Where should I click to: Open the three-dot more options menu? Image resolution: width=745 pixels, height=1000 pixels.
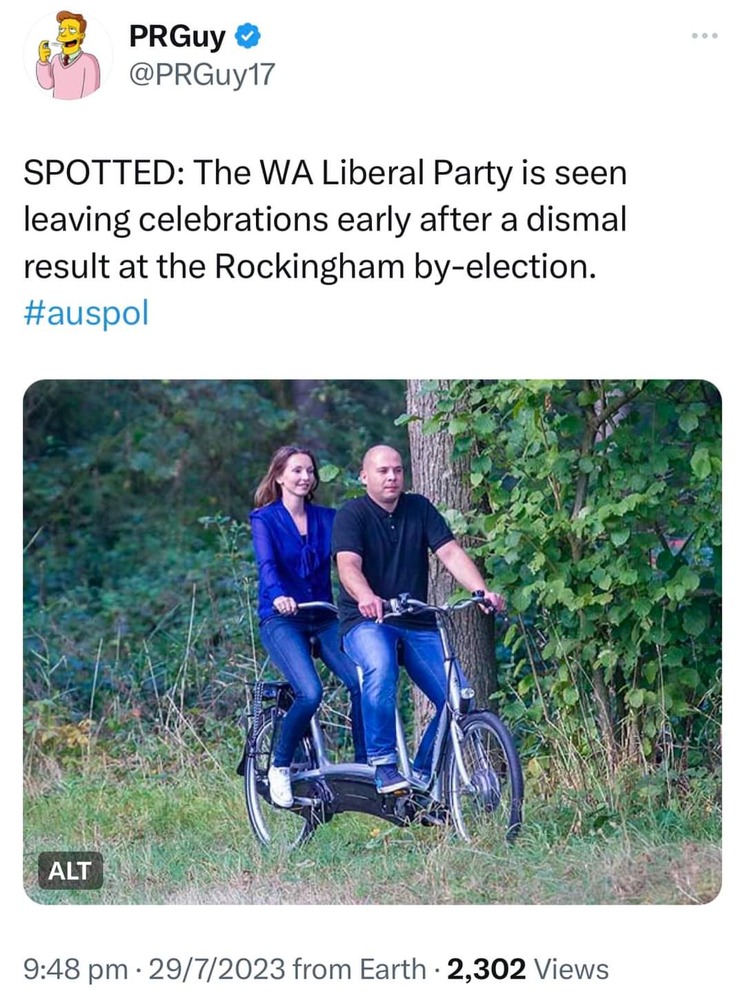point(704,36)
